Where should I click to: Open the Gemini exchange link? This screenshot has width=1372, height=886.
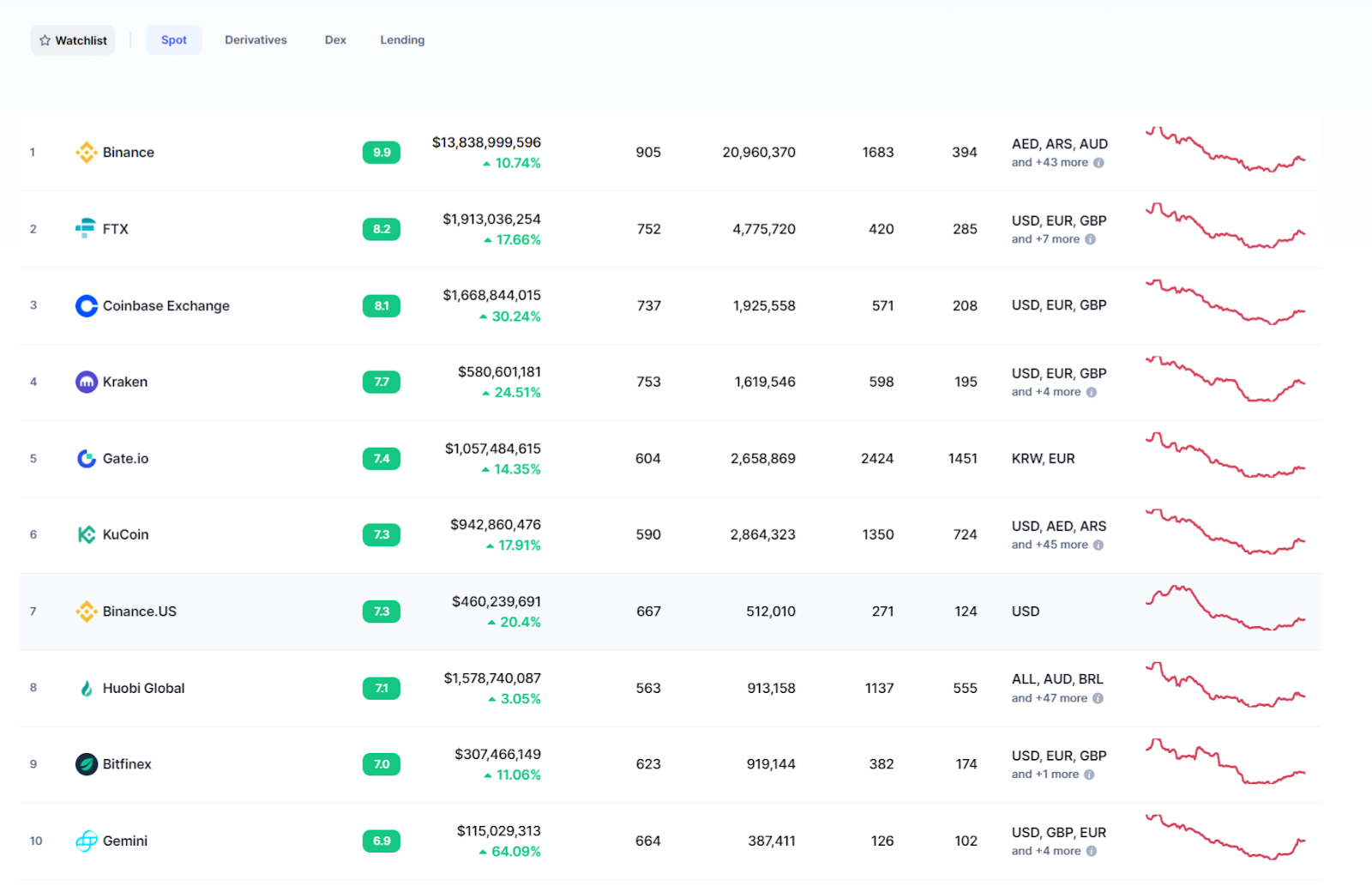click(125, 841)
